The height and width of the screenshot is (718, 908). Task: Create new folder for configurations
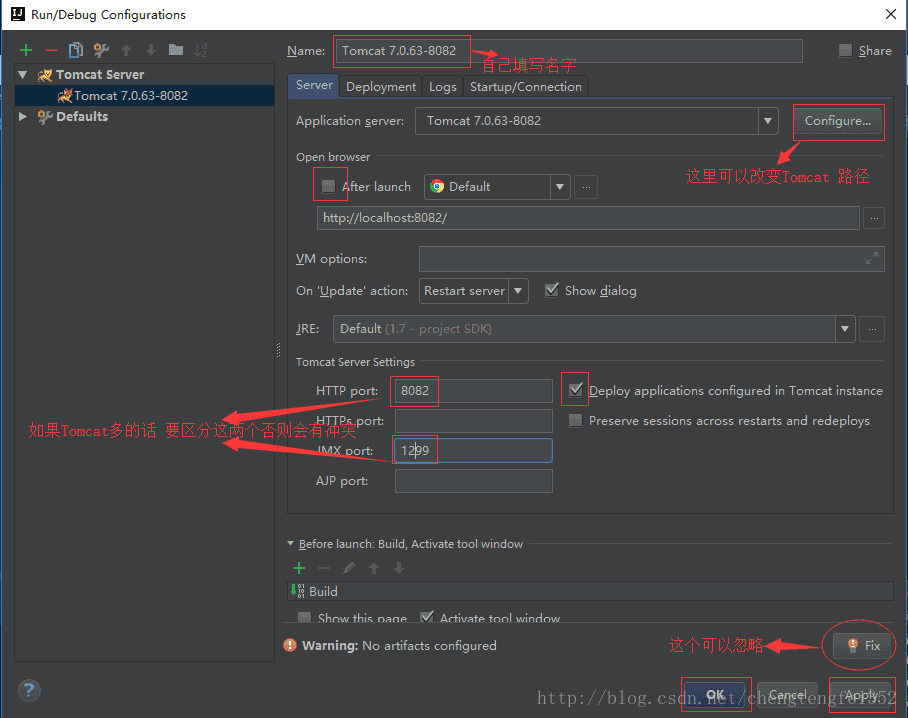coord(176,50)
